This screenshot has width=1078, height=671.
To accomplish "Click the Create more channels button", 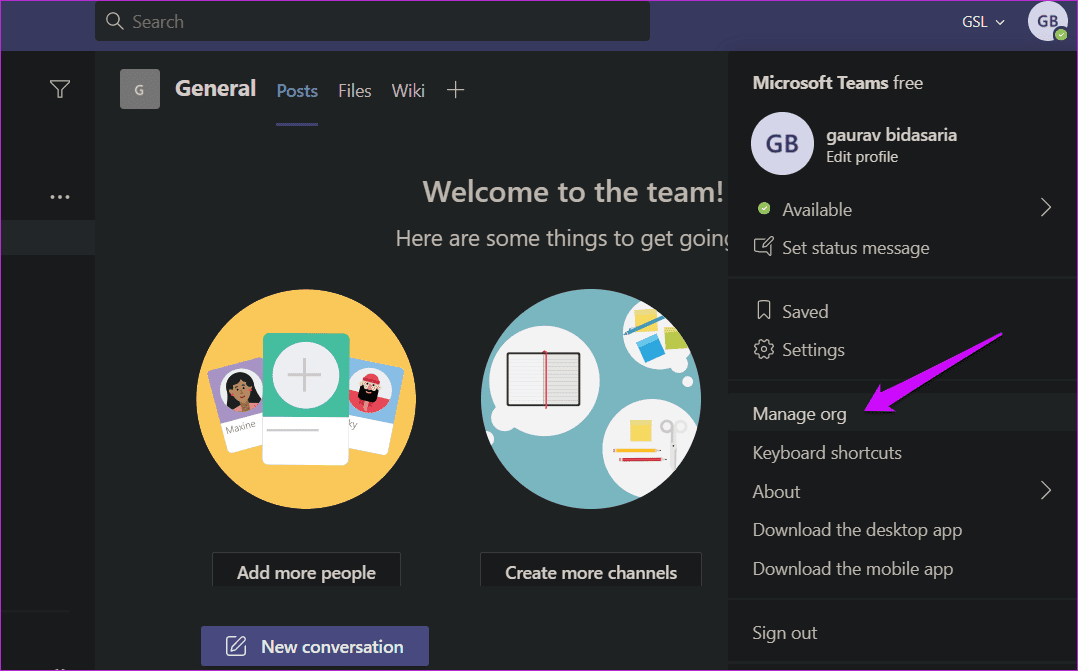I will tap(591, 571).
